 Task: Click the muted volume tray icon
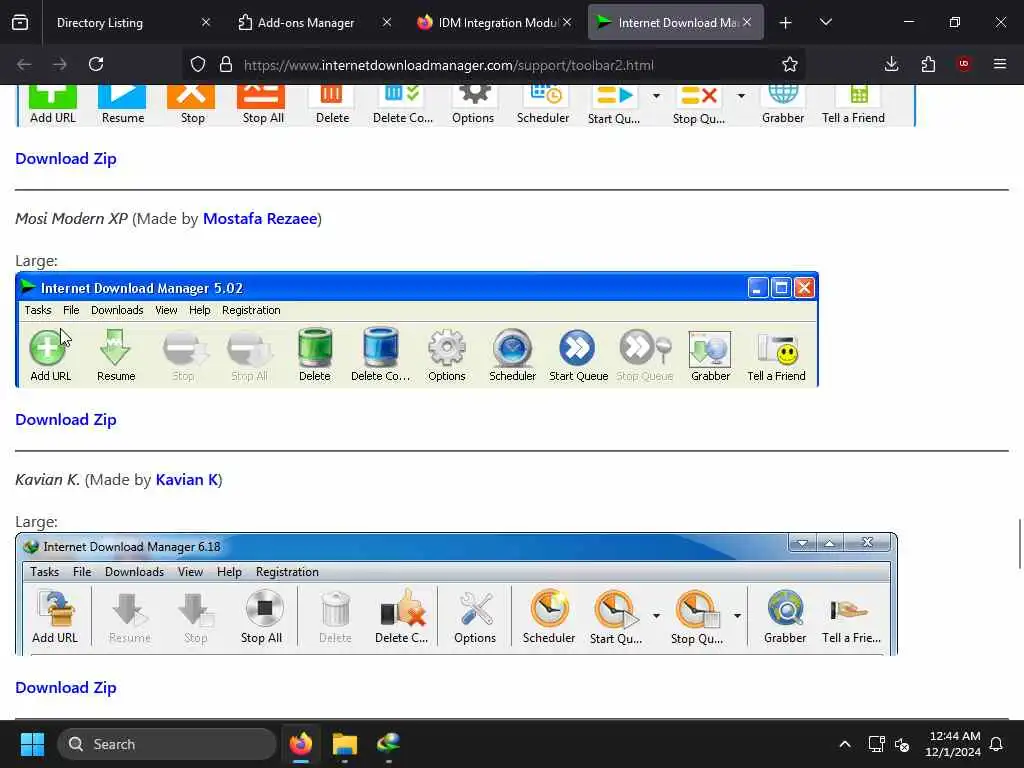[x=903, y=744]
